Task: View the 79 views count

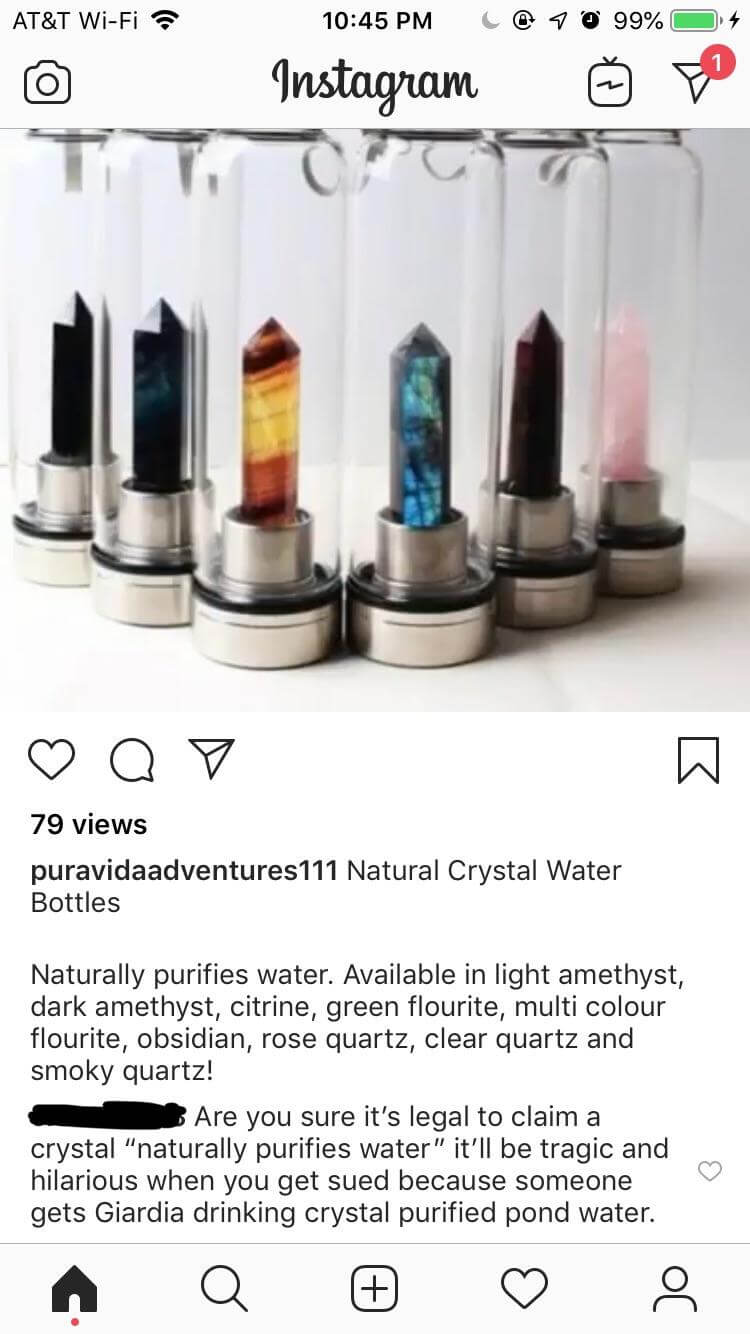Action: (x=89, y=824)
